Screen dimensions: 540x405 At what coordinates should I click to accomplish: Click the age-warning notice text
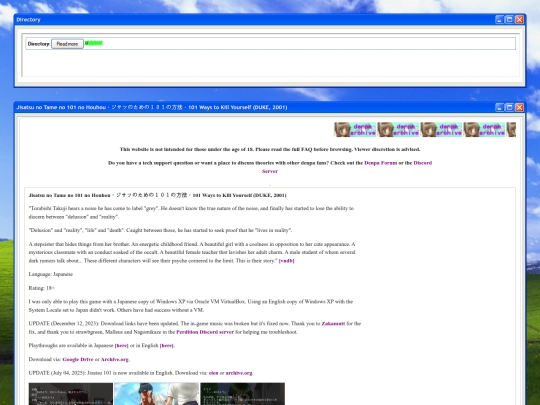(x=270, y=149)
